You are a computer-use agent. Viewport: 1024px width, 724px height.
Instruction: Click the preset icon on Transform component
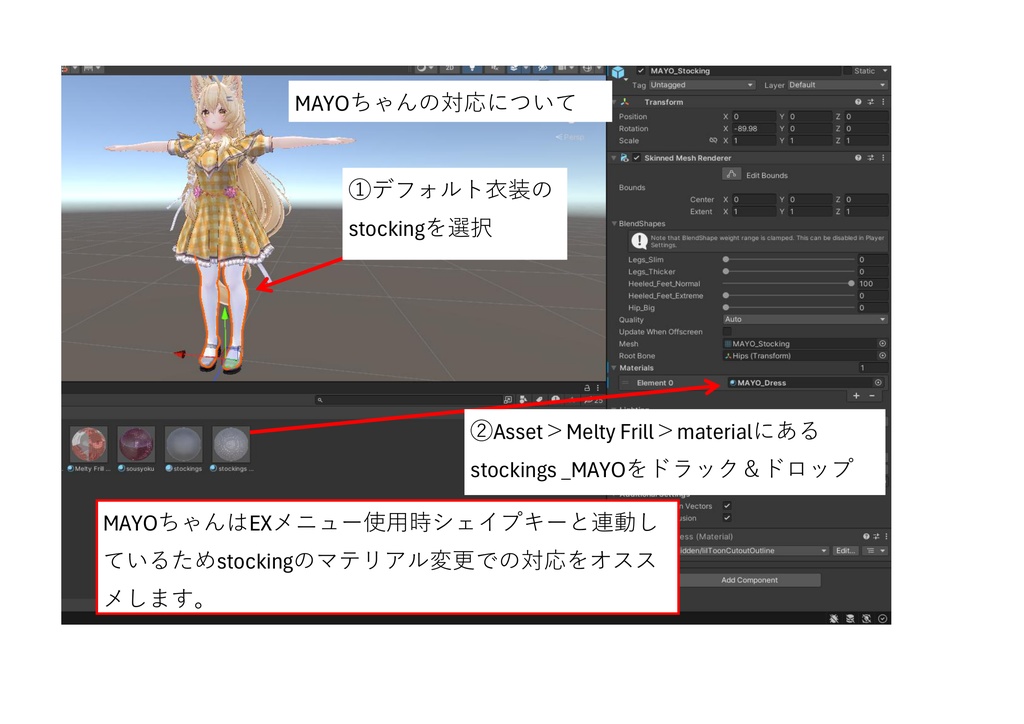point(869,102)
